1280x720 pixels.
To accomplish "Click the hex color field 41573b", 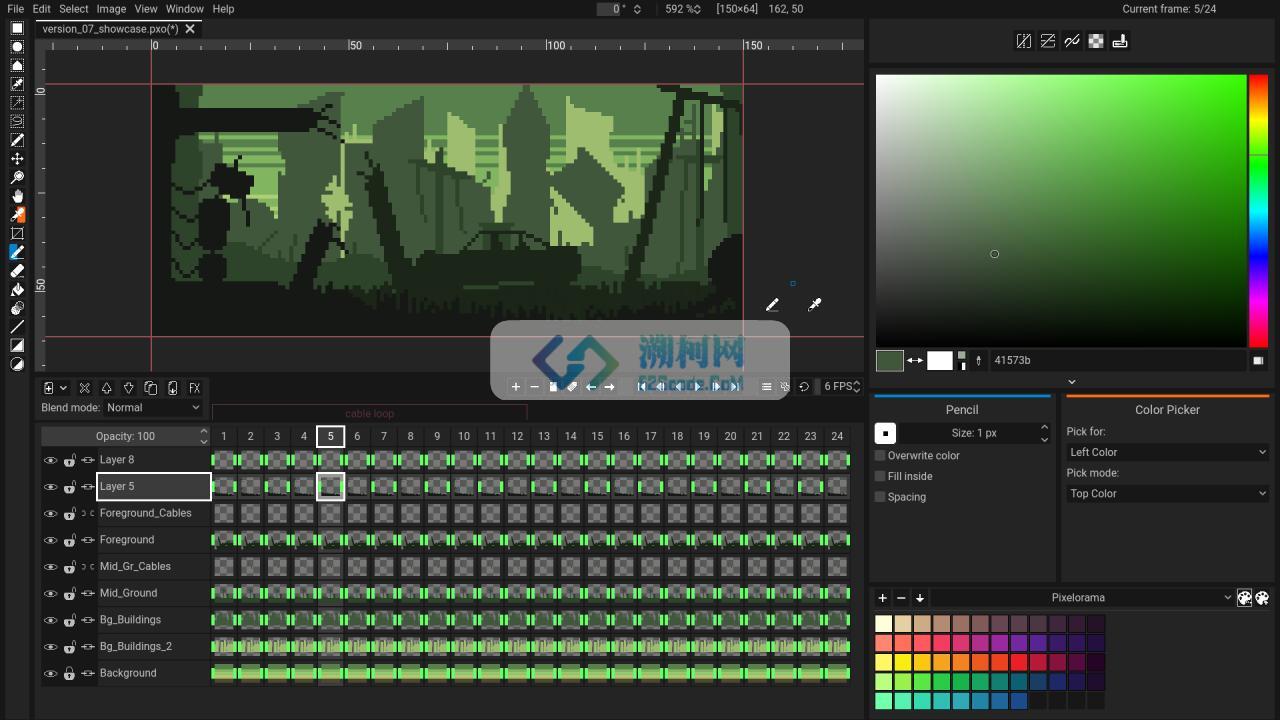I will click(1118, 360).
